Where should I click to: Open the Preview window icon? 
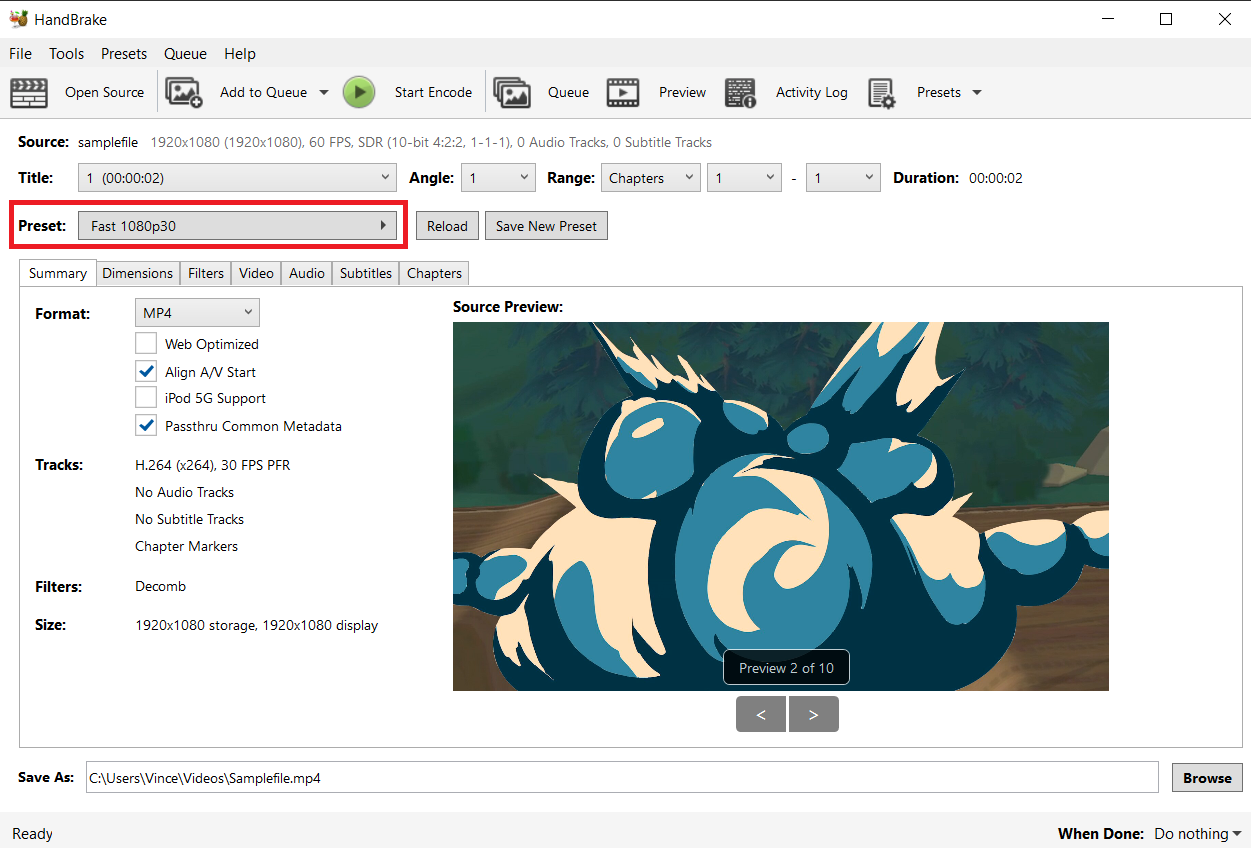pos(623,92)
